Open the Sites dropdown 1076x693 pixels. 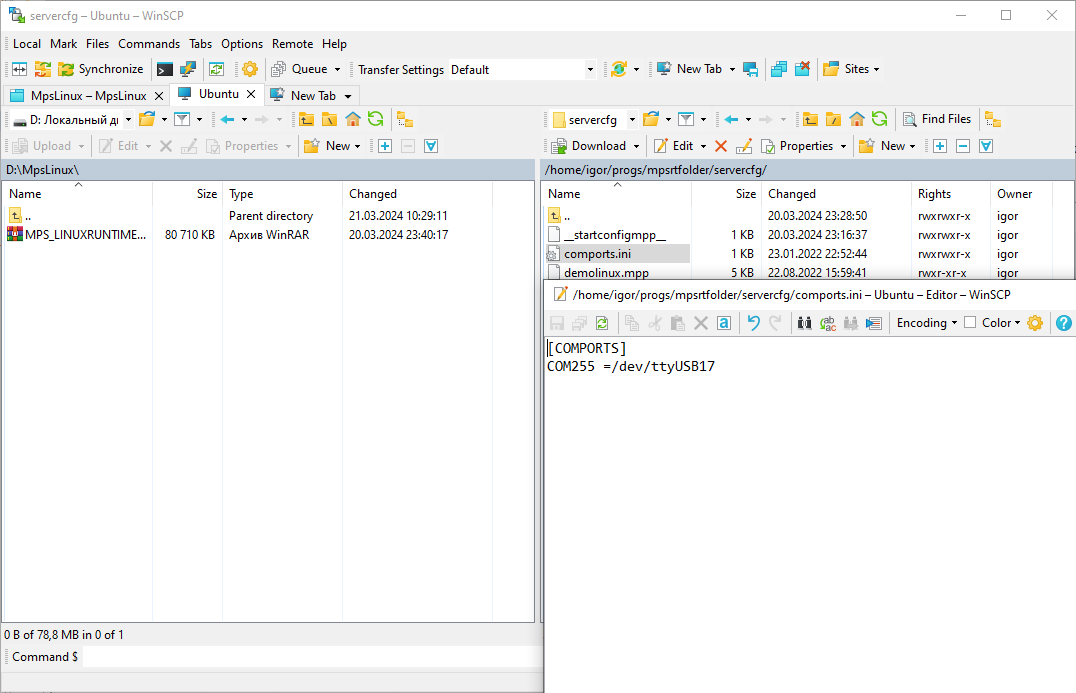point(851,69)
